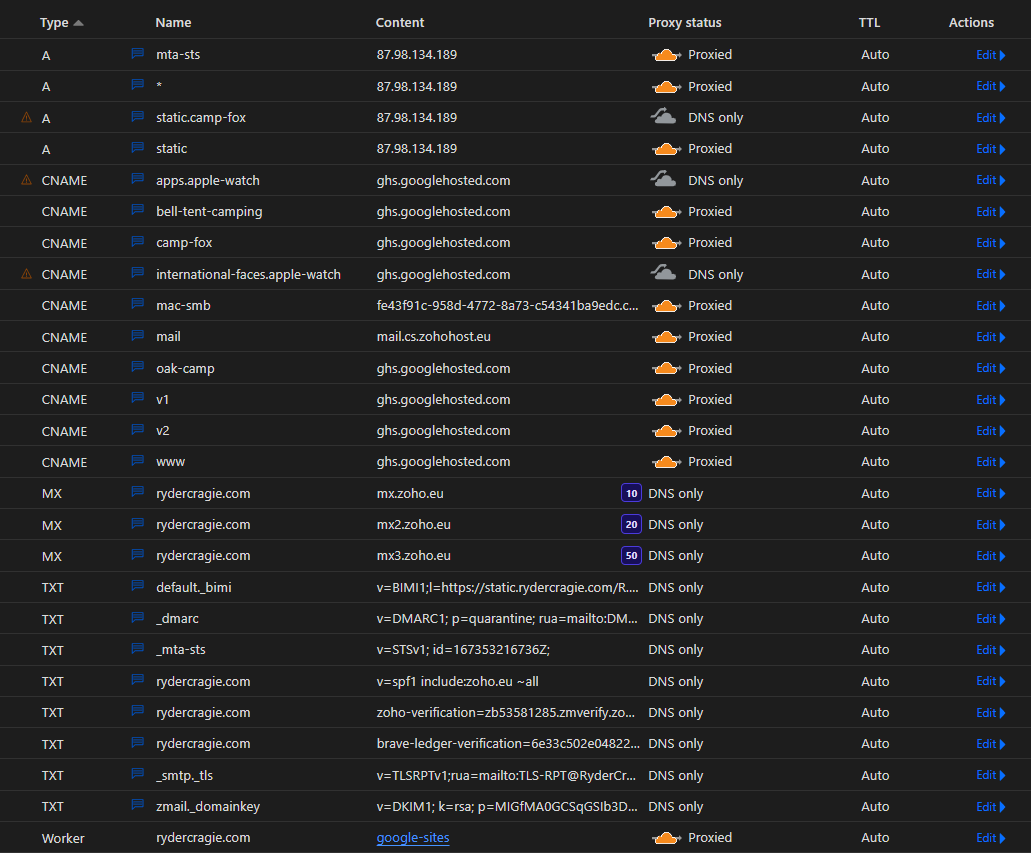
Task: Open comment icon for www record
Action: point(137,461)
